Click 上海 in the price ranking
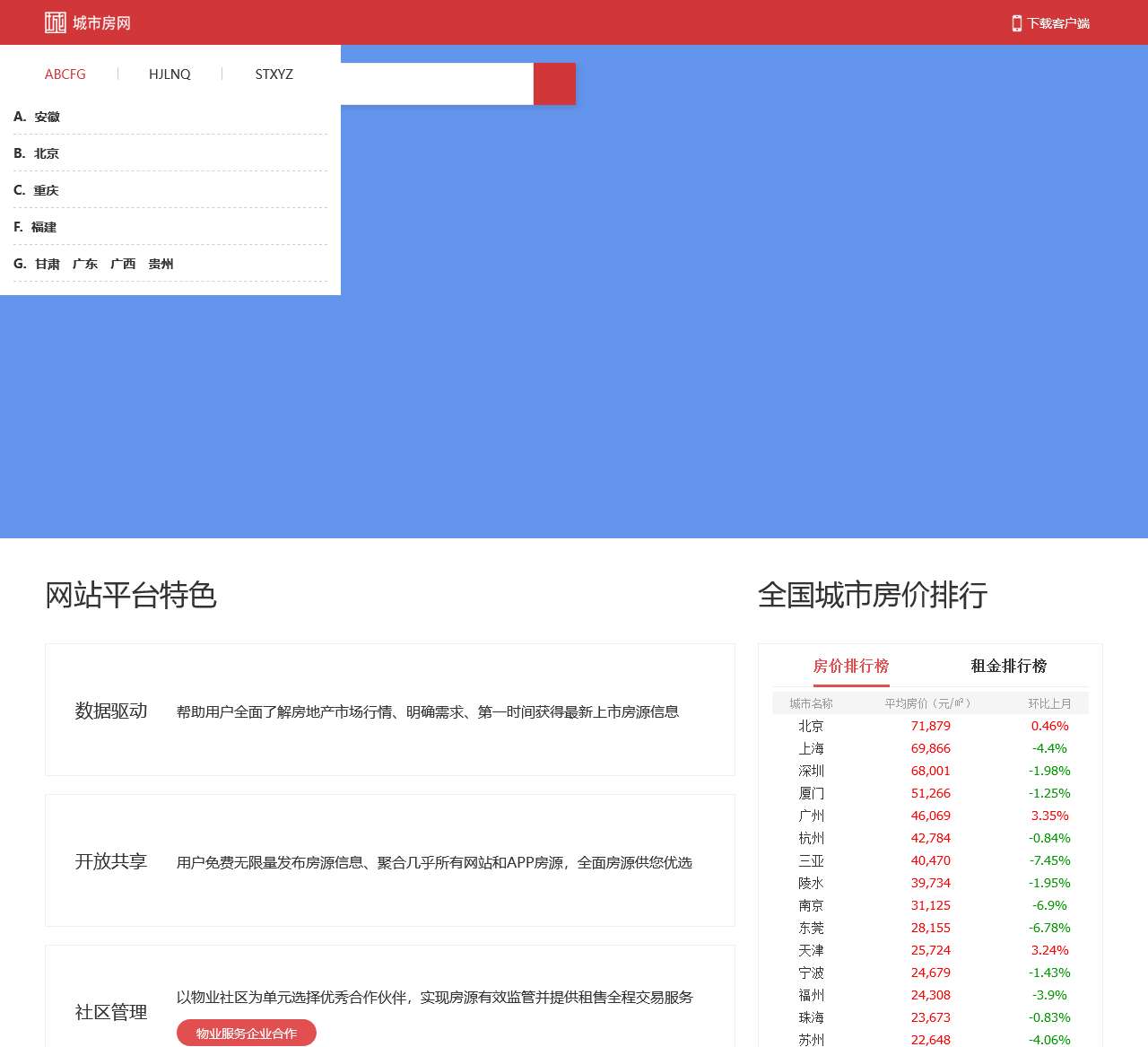This screenshot has height=1047, width=1148. click(x=812, y=748)
